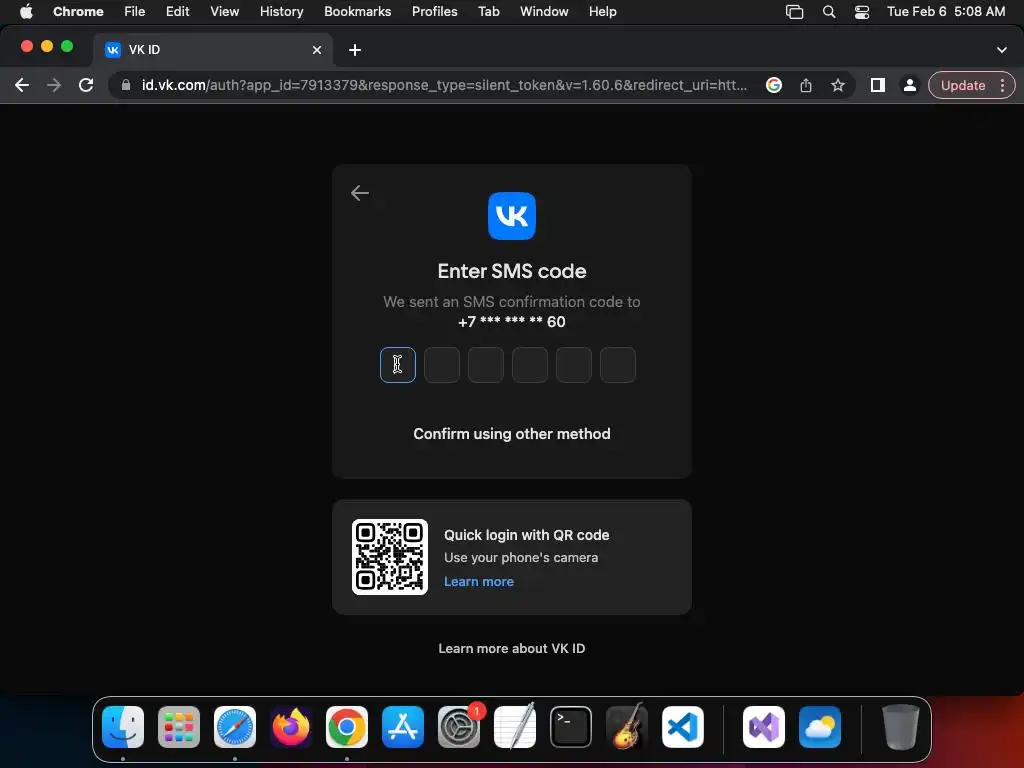The image size is (1024, 768).
Task: Click the Chrome icon in the Dock
Action: point(347,727)
